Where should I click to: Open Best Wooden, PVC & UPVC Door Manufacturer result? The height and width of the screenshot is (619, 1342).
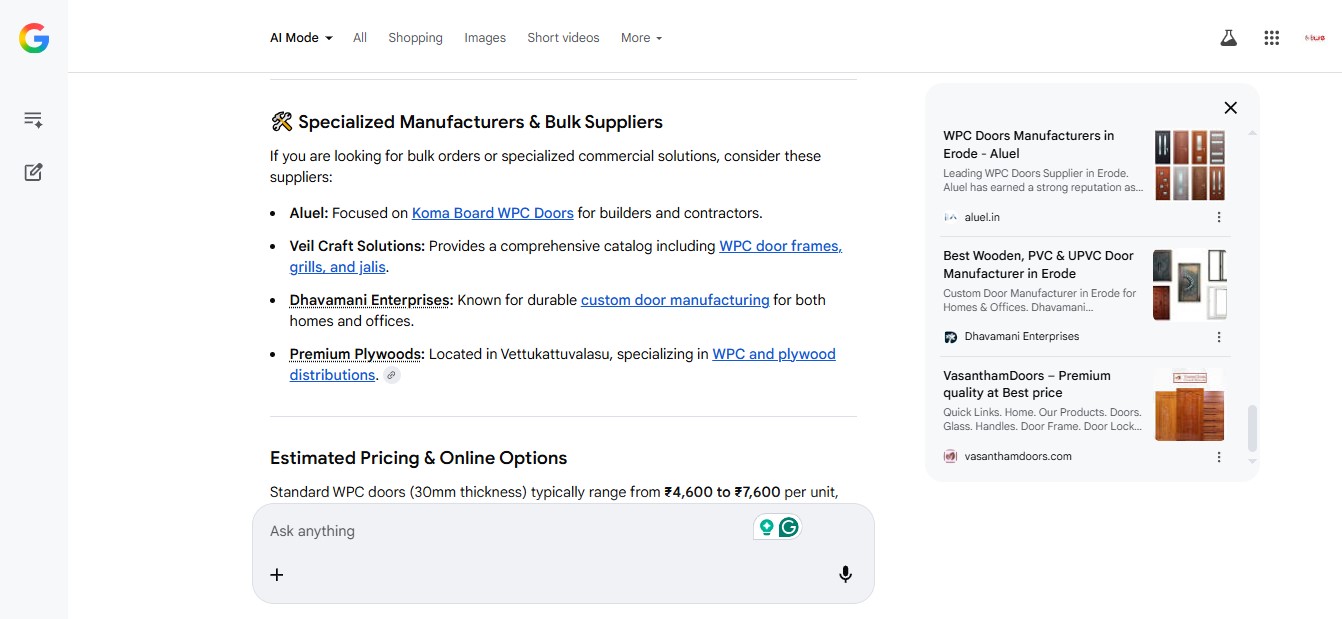(x=1038, y=264)
